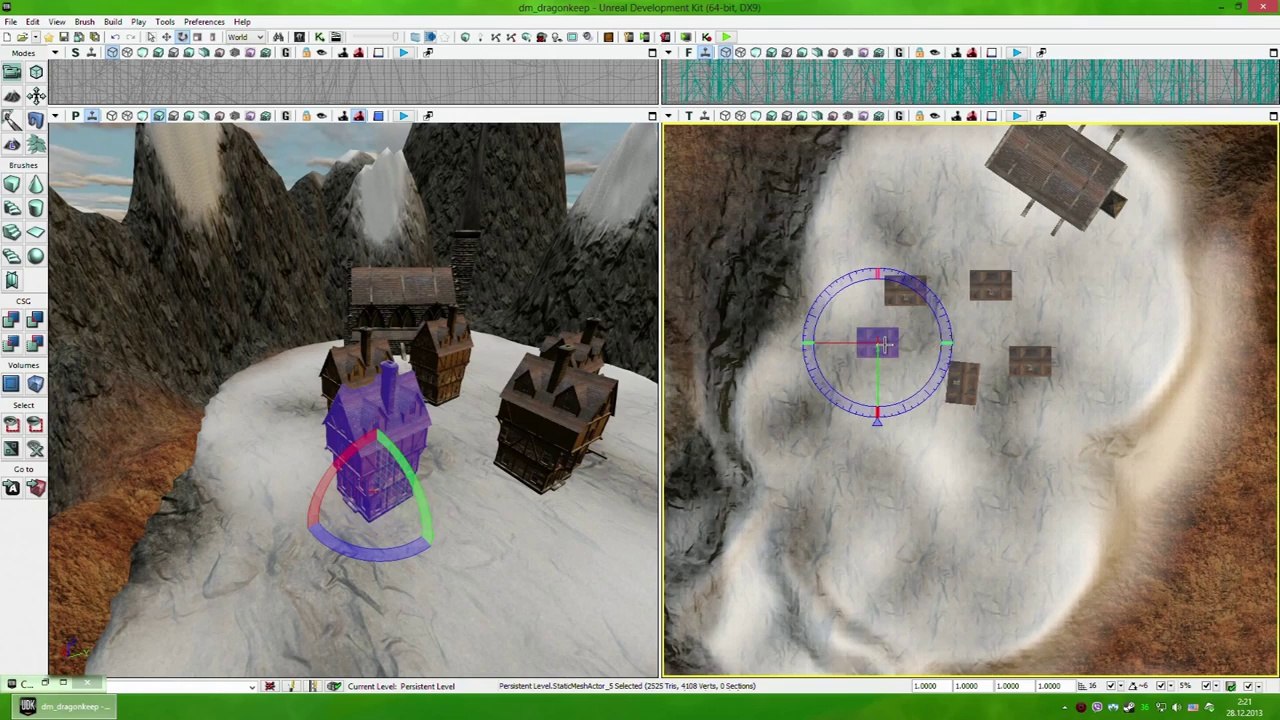Open the Preferences menu
The width and height of the screenshot is (1280, 720).
pyautogui.click(x=204, y=21)
